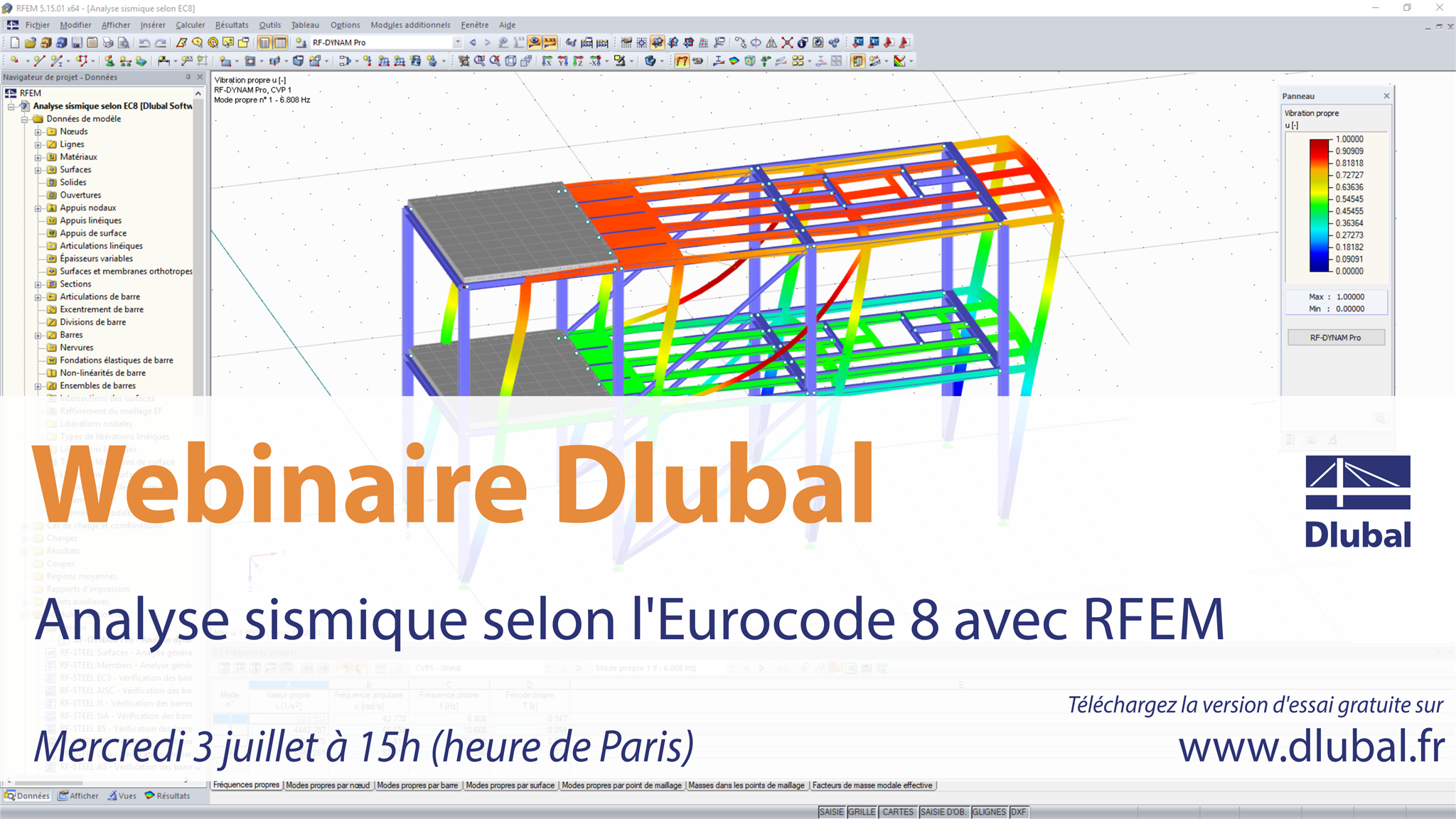
Task: Open the Résultats menu
Action: point(232,25)
